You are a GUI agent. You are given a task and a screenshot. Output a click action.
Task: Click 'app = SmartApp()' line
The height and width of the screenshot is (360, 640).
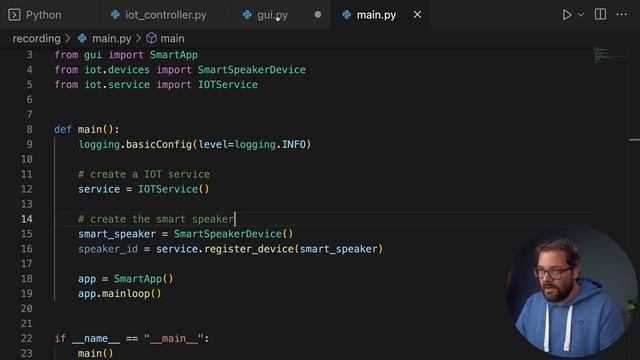point(126,279)
